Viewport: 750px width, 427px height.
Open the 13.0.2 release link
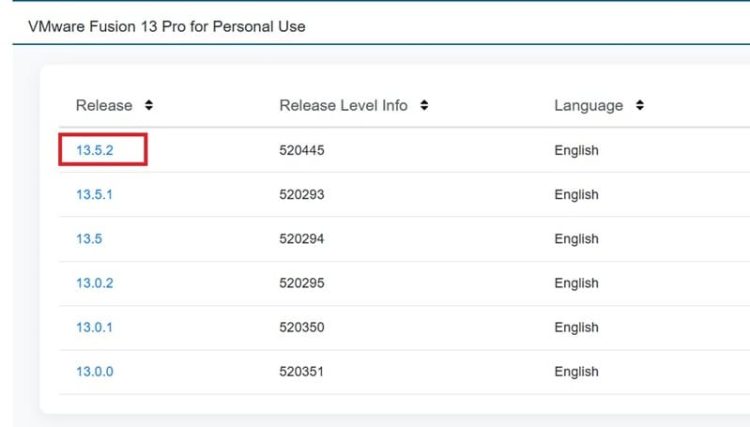click(95, 283)
